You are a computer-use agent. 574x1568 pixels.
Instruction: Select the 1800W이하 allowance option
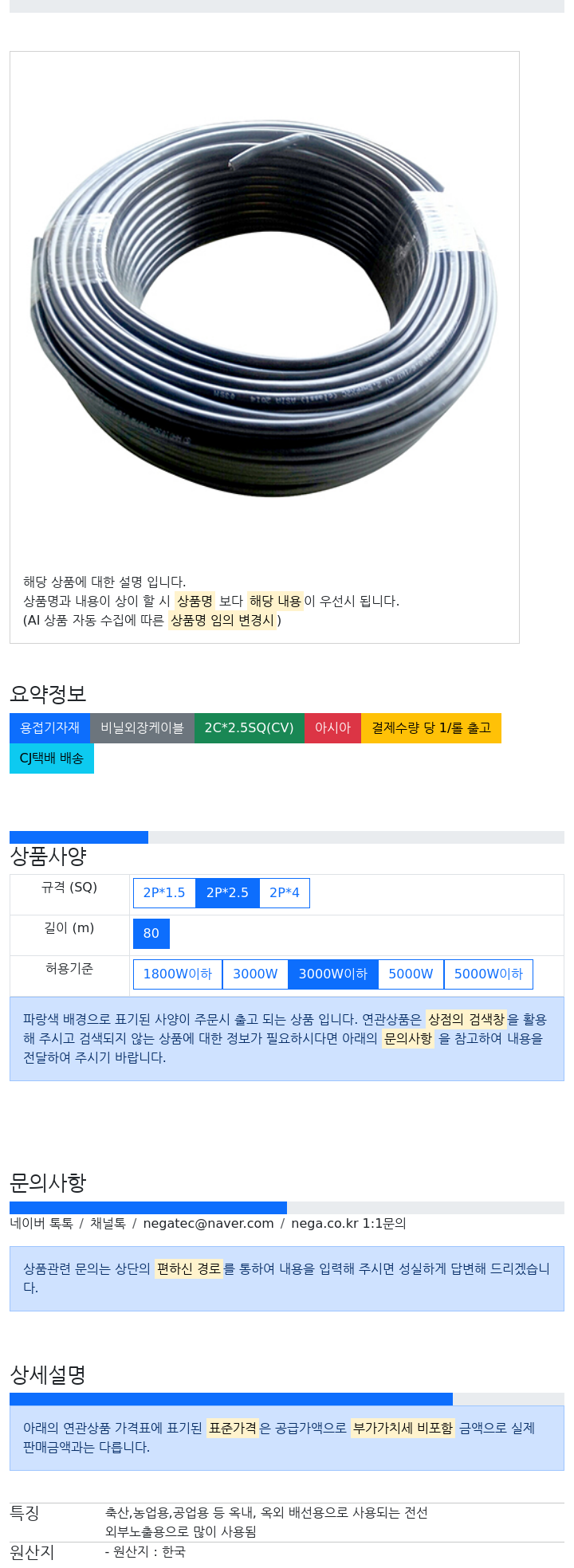178,974
